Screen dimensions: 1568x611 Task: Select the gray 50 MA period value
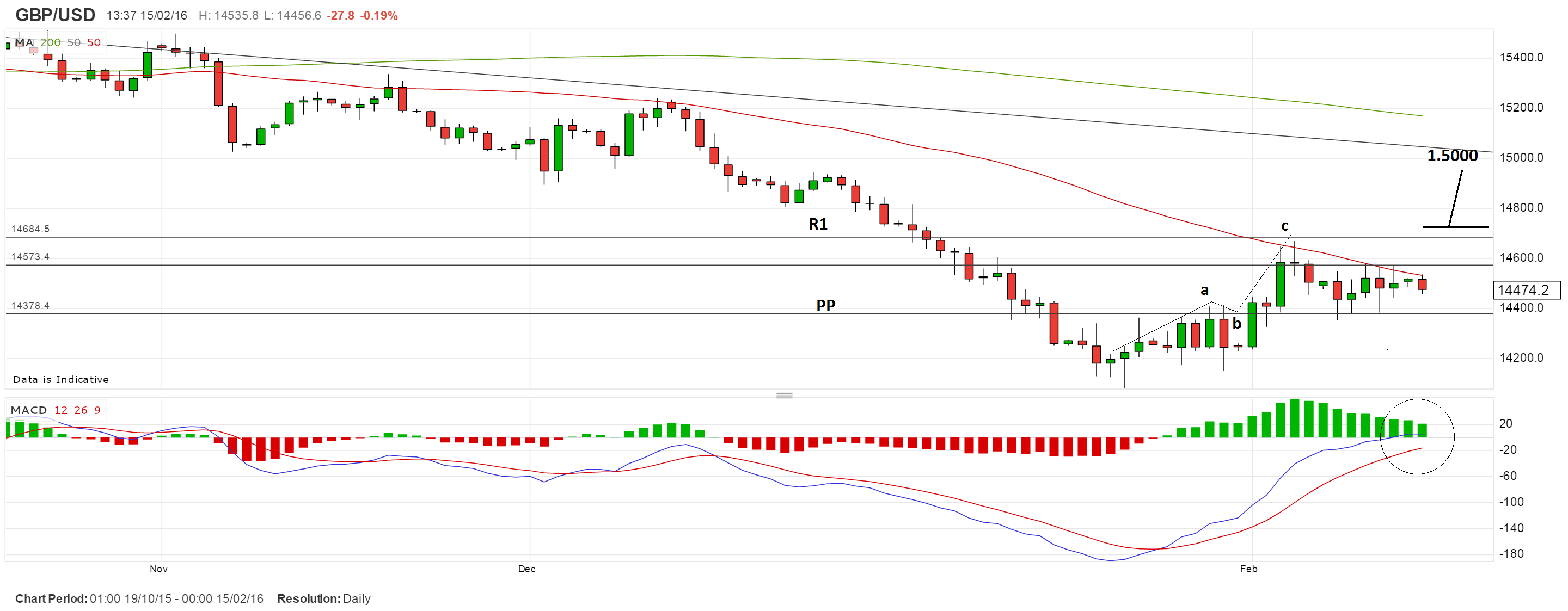pos(73,42)
